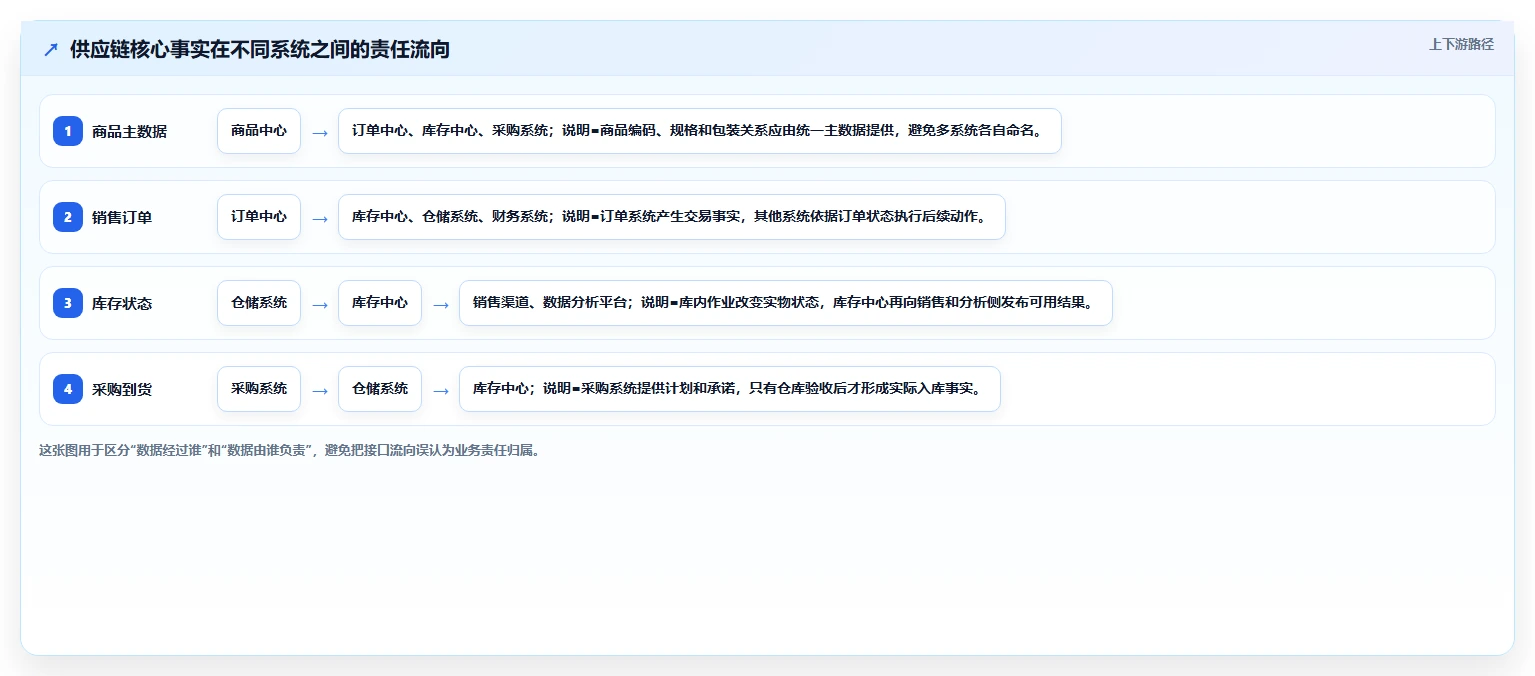Click the 采购系统 node box

pyautogui.click(x=259, y=389)
